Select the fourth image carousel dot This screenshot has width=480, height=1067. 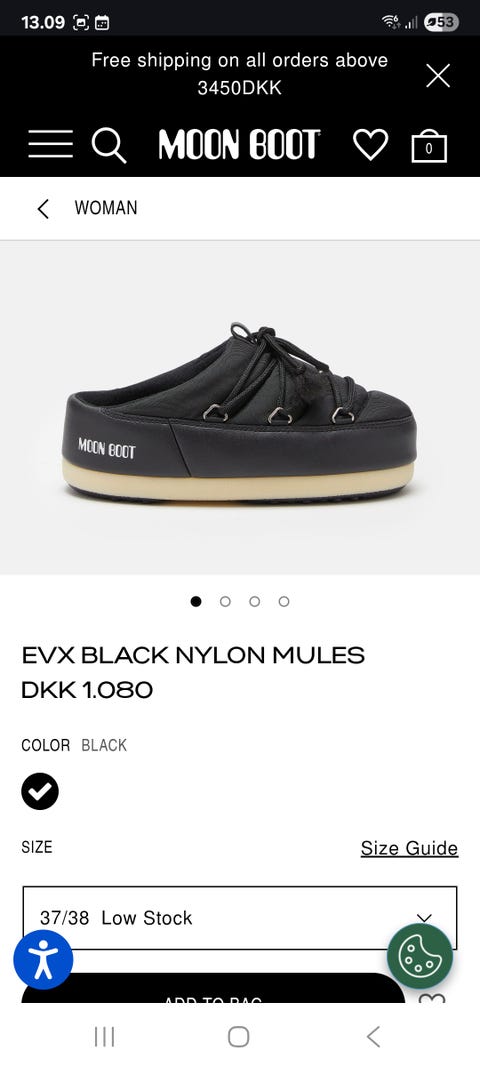click(x=284, y=601)
